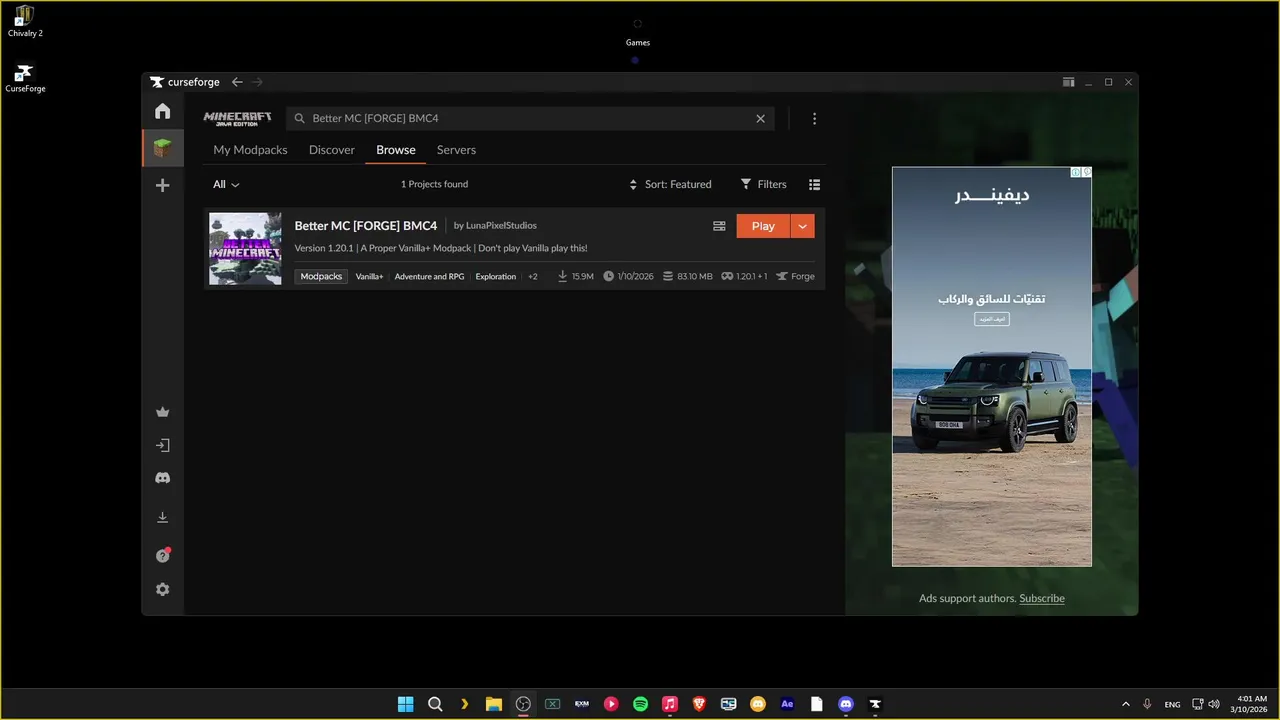Click the ad info icon on the advertisement
The image size is (1280, 720).
(1076, 172)
